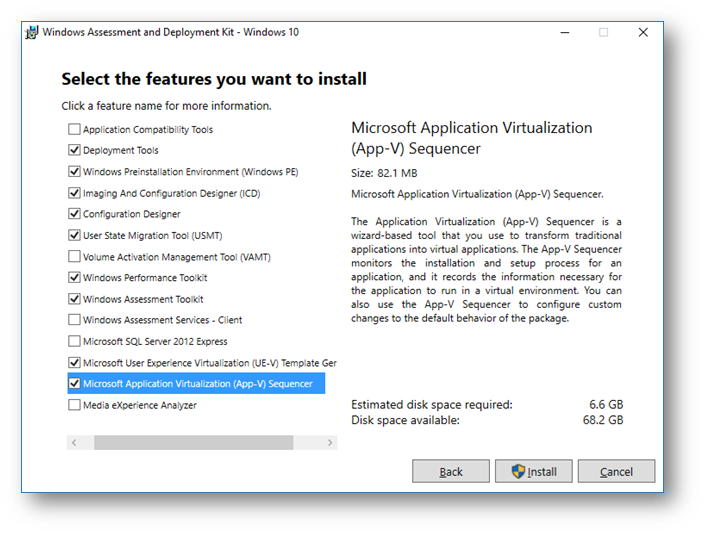
Task: Cancel the ADK setup
Action: [616, 471]
